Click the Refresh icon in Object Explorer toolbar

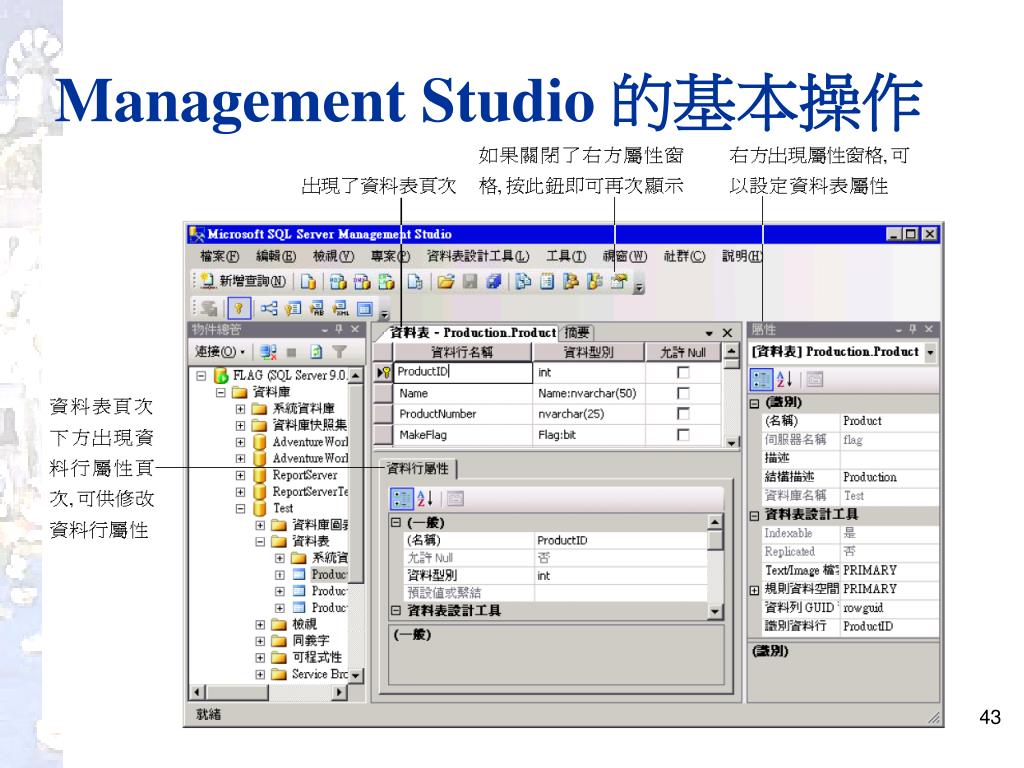(x=316, y=352)
